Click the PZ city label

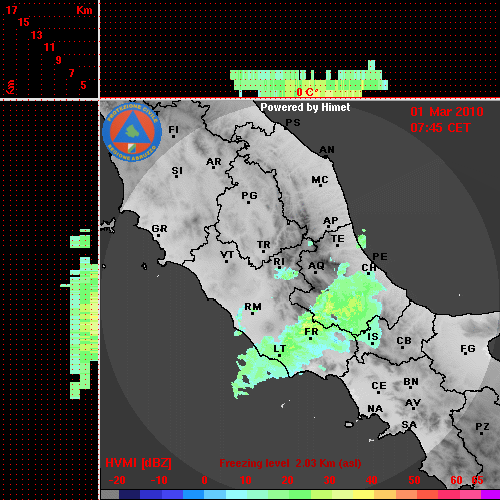click(482, 426)
